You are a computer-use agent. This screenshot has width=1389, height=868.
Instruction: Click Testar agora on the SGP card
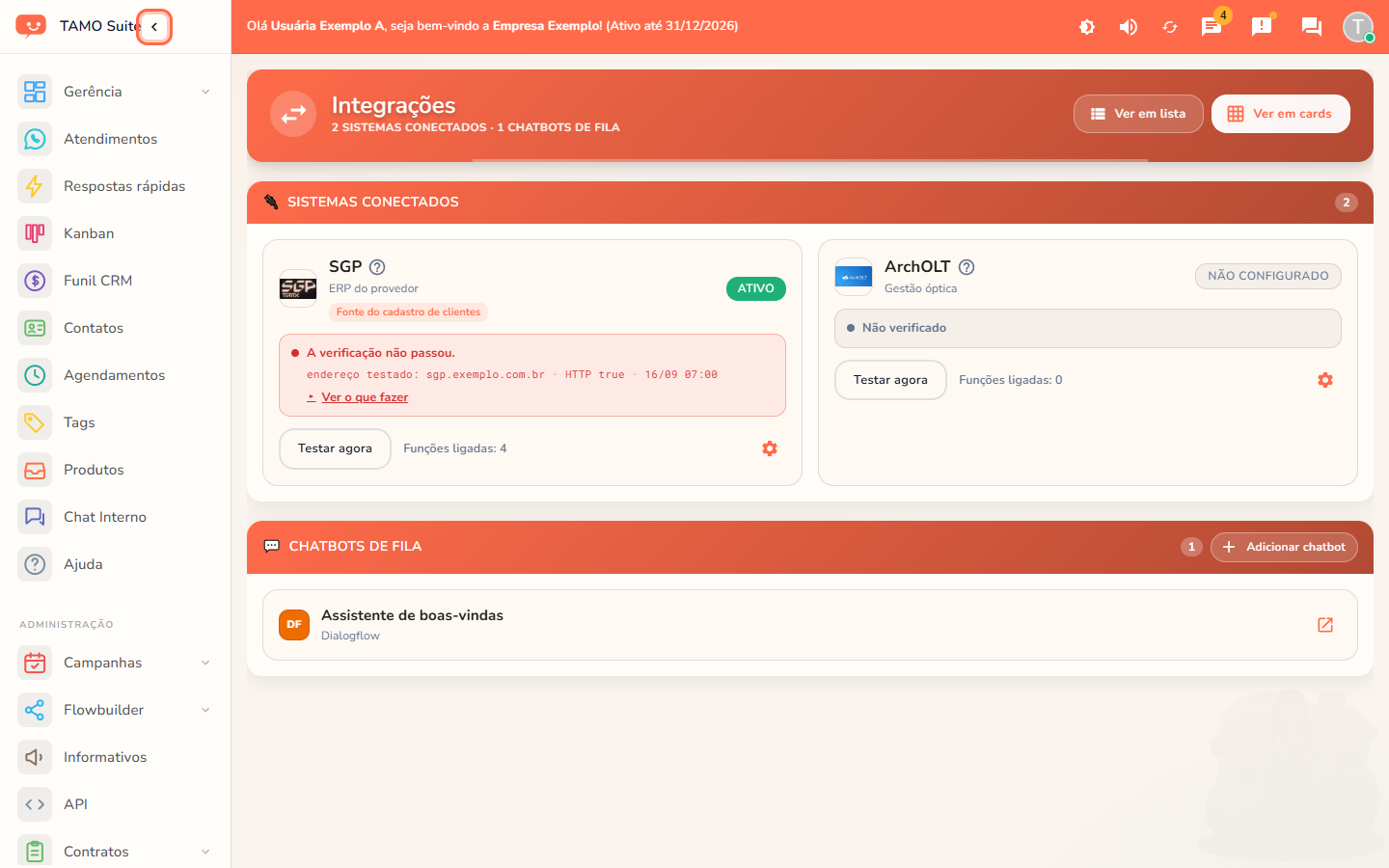(x=335, y=448)
